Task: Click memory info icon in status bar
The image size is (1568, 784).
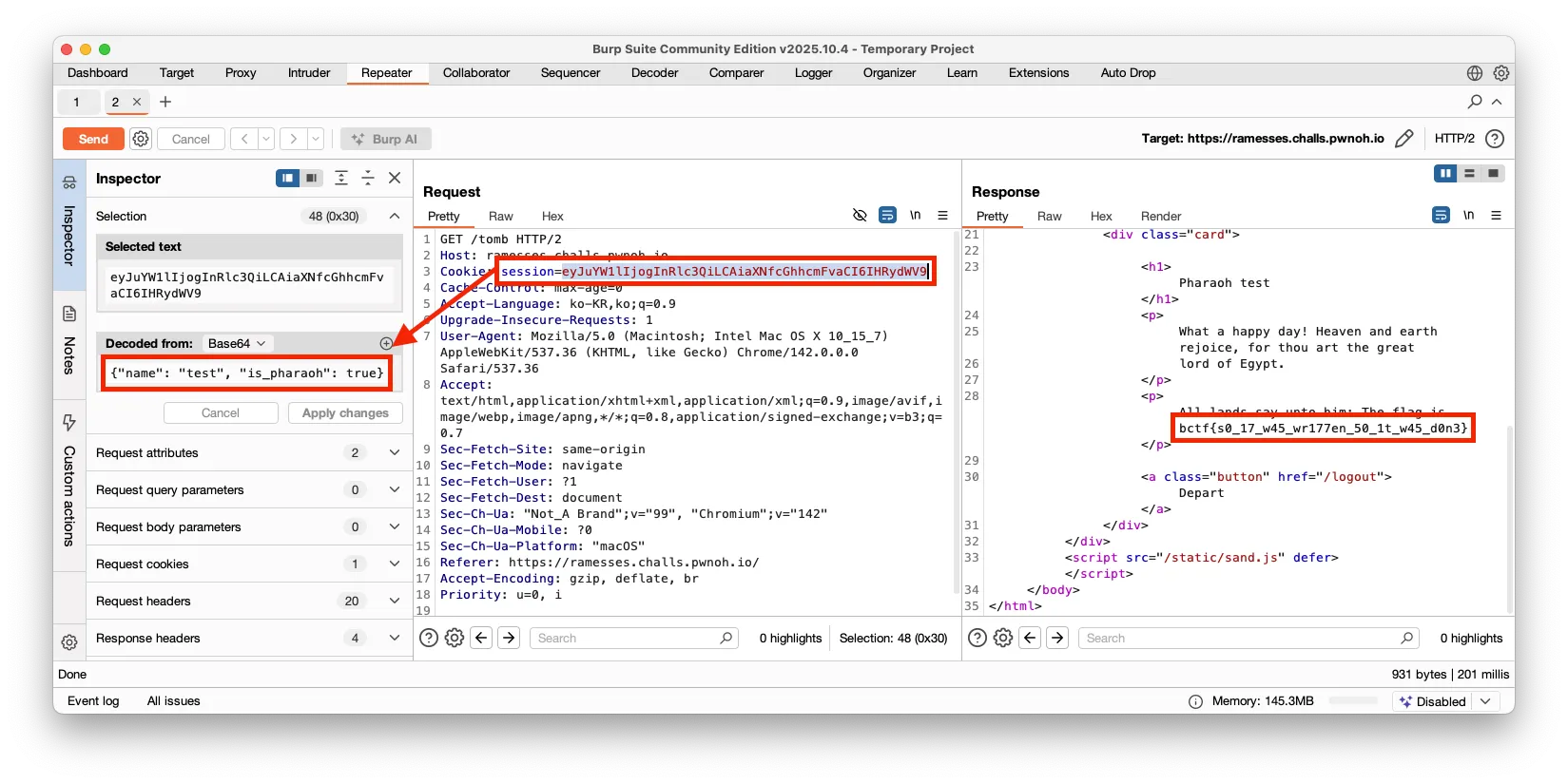Action: [x=1195, y=701]
